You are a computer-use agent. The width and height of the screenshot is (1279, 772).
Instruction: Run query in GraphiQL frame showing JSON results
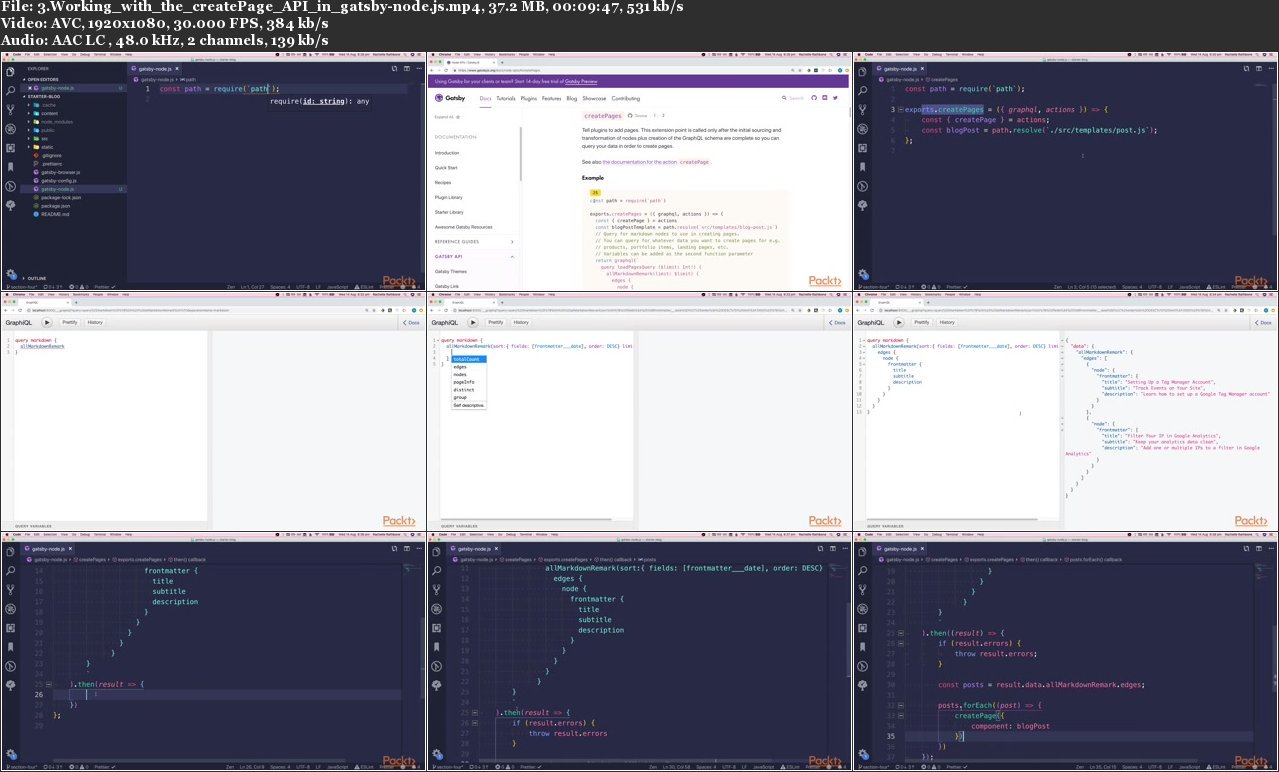tap(901, 322)
